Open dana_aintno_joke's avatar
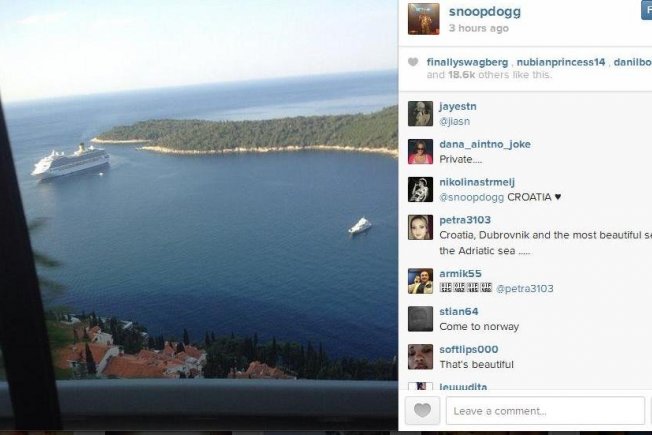The width and height of the screenshot is (652, 435). [x=420, y=151]
